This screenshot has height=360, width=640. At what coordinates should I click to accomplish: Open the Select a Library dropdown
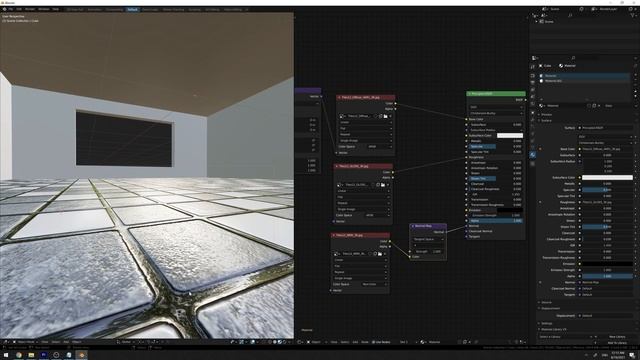[x=565, y=337]
